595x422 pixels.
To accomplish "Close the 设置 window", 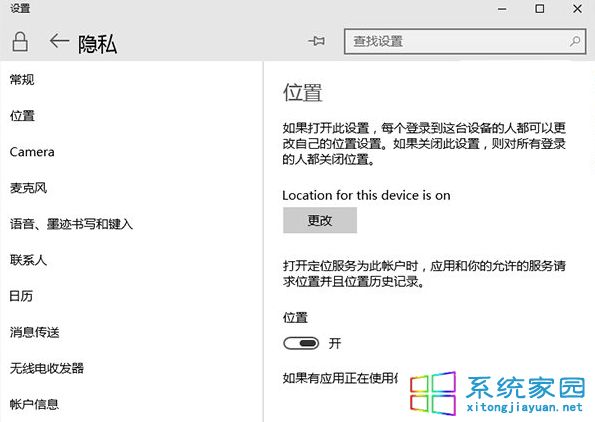I will coord(577,9).
